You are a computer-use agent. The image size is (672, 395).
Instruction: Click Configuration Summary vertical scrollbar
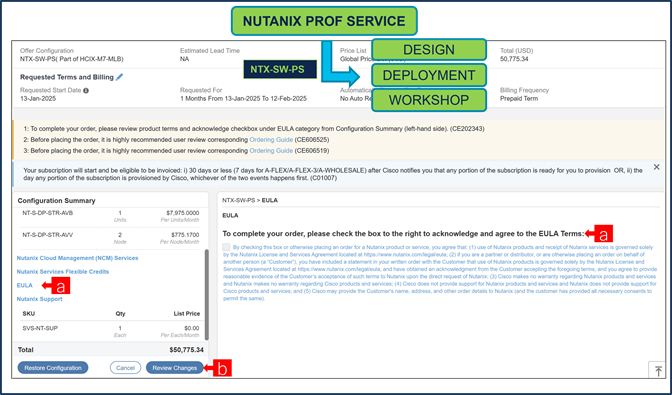click(x=207, y=295)
